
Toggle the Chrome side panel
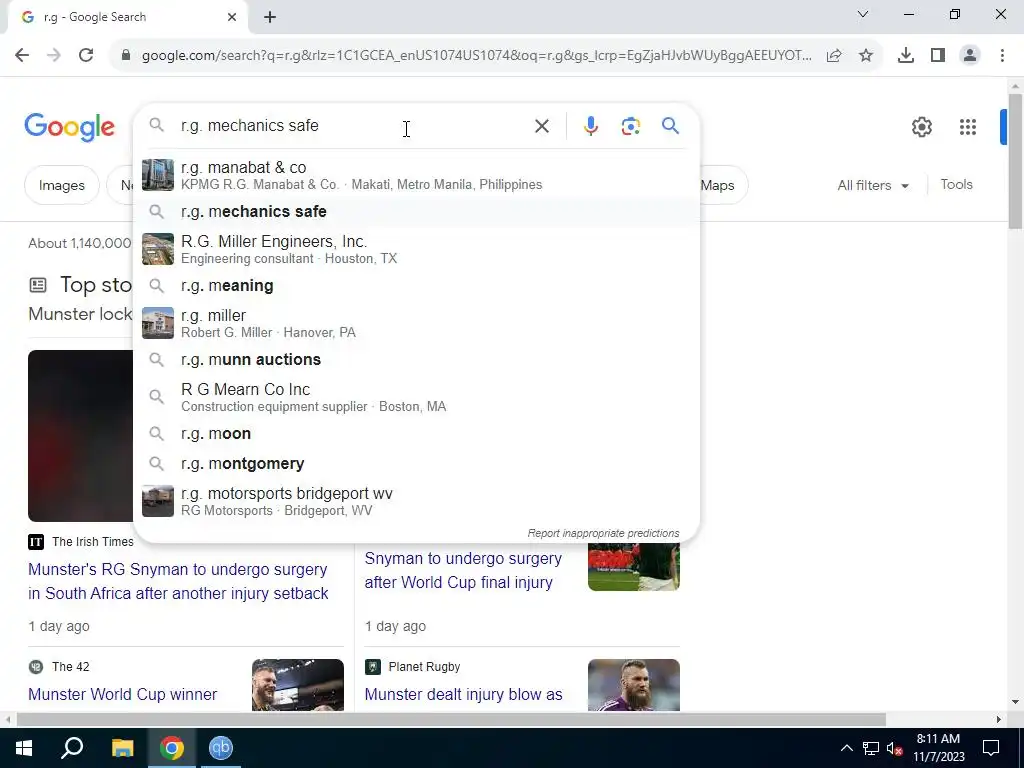pos(938,56)
